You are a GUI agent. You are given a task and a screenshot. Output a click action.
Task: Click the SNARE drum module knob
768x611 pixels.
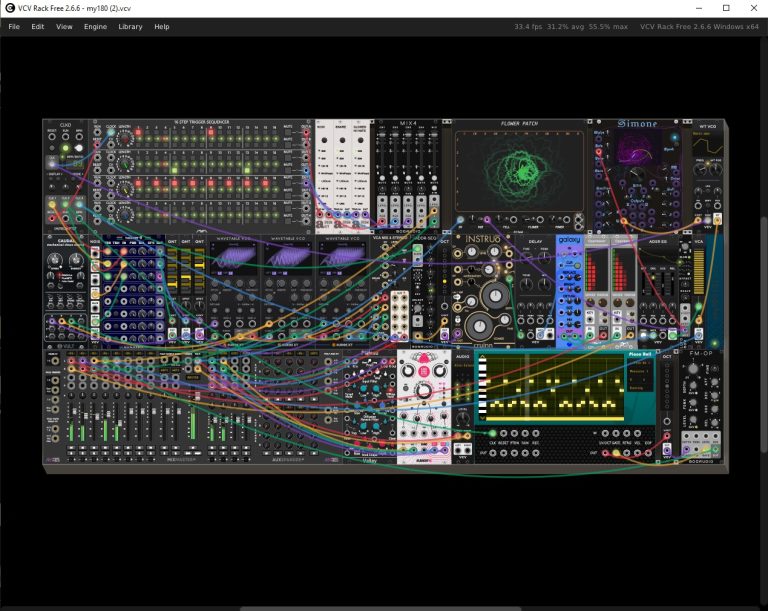(x=342, y=140)
